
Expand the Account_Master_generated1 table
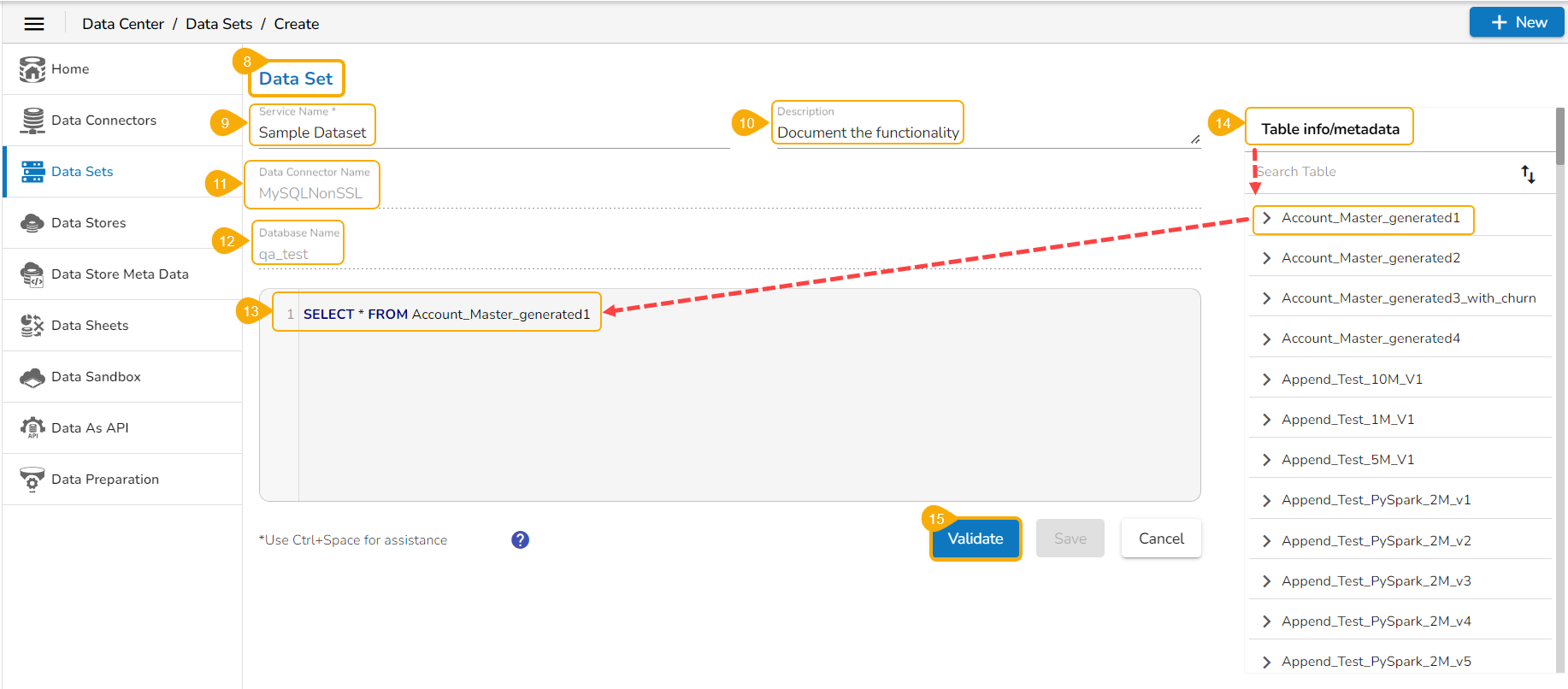tap(1266, 218)
